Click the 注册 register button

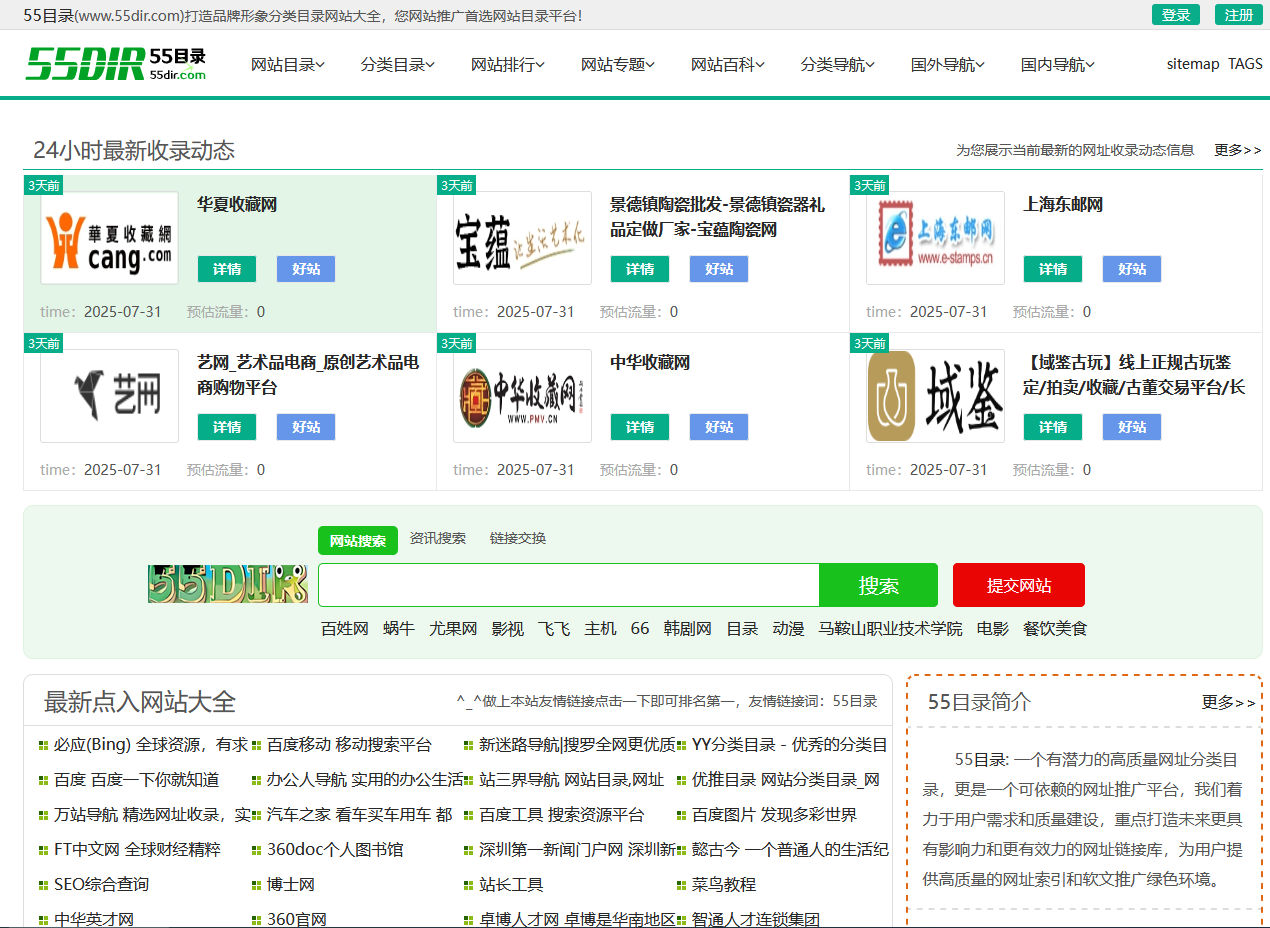coord(1237,15)
